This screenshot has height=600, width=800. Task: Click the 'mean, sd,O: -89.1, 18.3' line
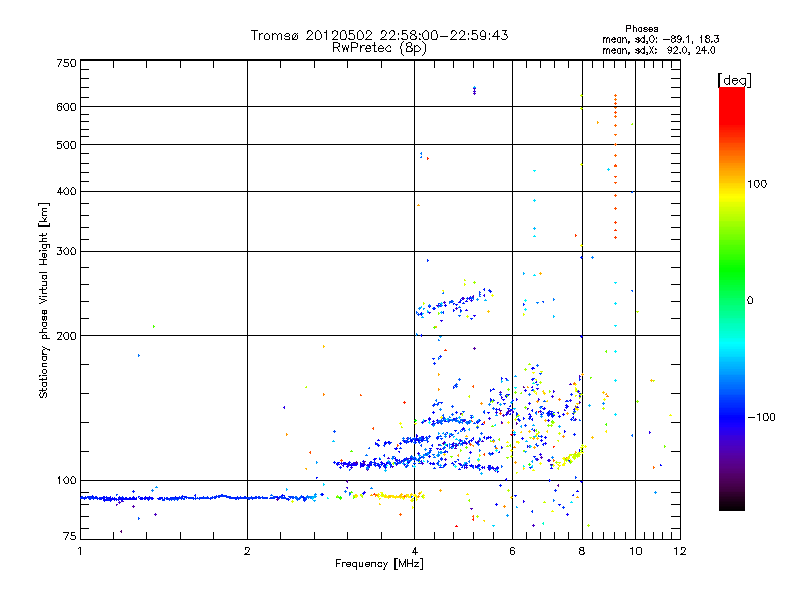(x=661, y=39)
